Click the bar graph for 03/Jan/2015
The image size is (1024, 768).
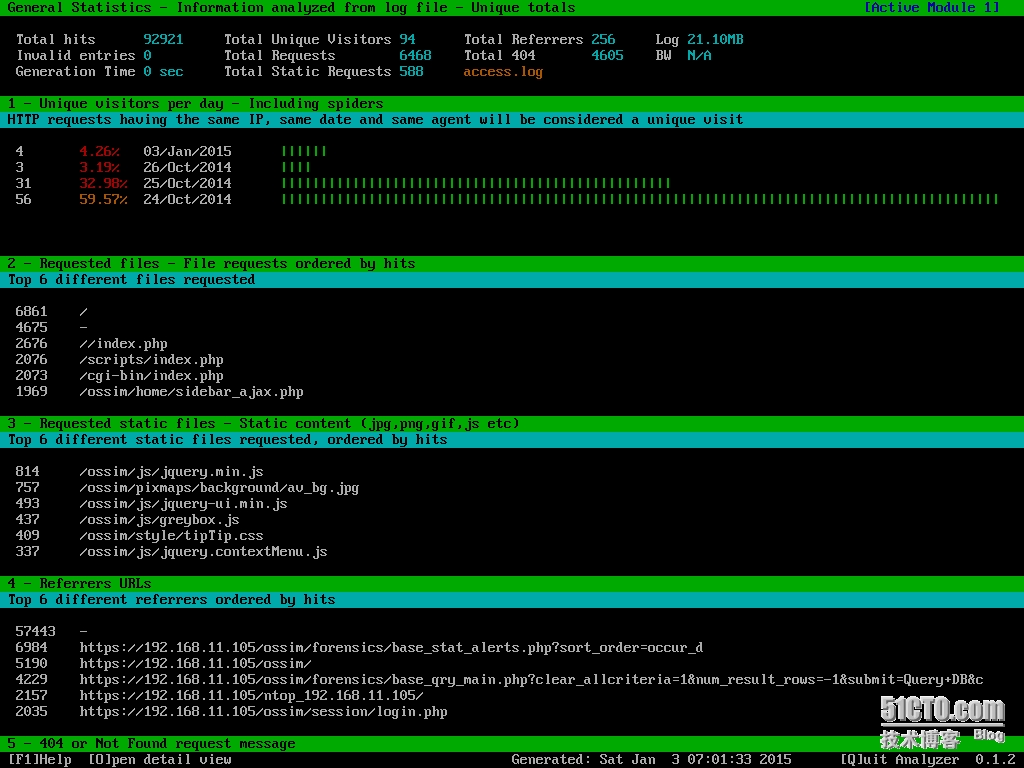click(304, 152)
